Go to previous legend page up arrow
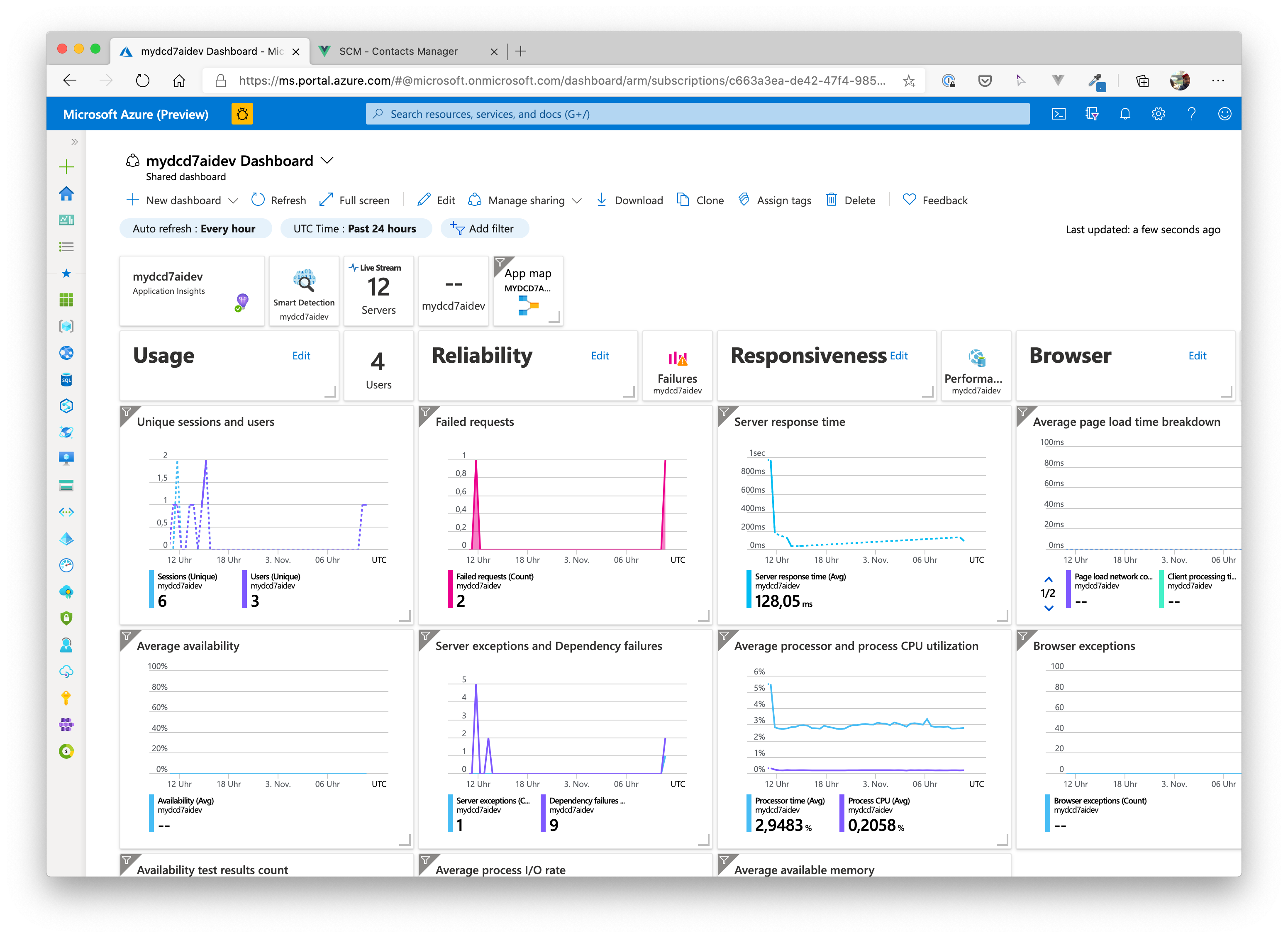This screenshot has height=938, width=1288. coord(1048,579)
